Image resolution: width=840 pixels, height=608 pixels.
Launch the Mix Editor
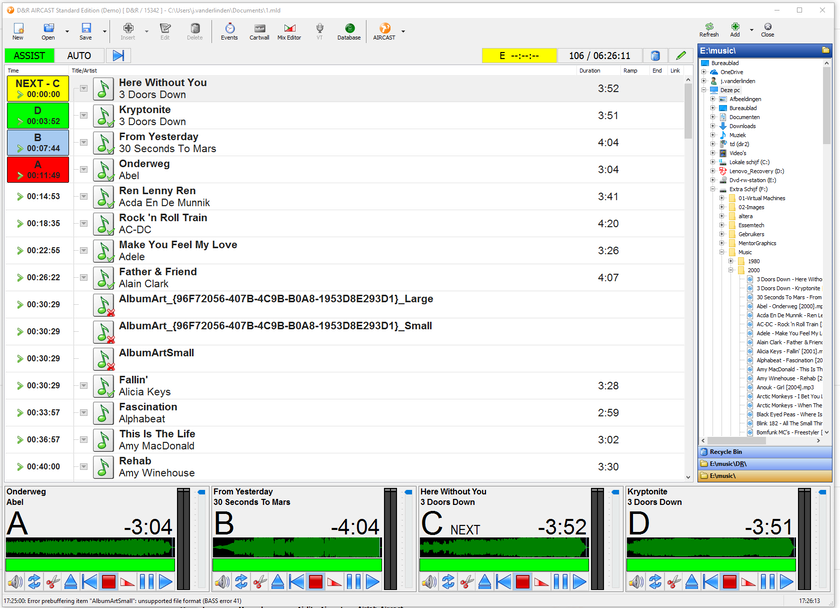click(x=289, y=31)
